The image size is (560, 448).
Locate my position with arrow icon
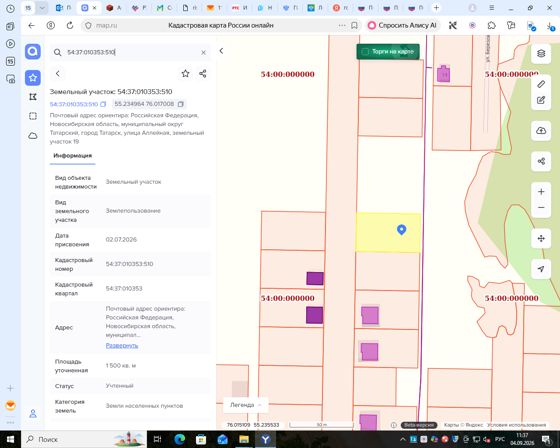click(x=541, y=269)
